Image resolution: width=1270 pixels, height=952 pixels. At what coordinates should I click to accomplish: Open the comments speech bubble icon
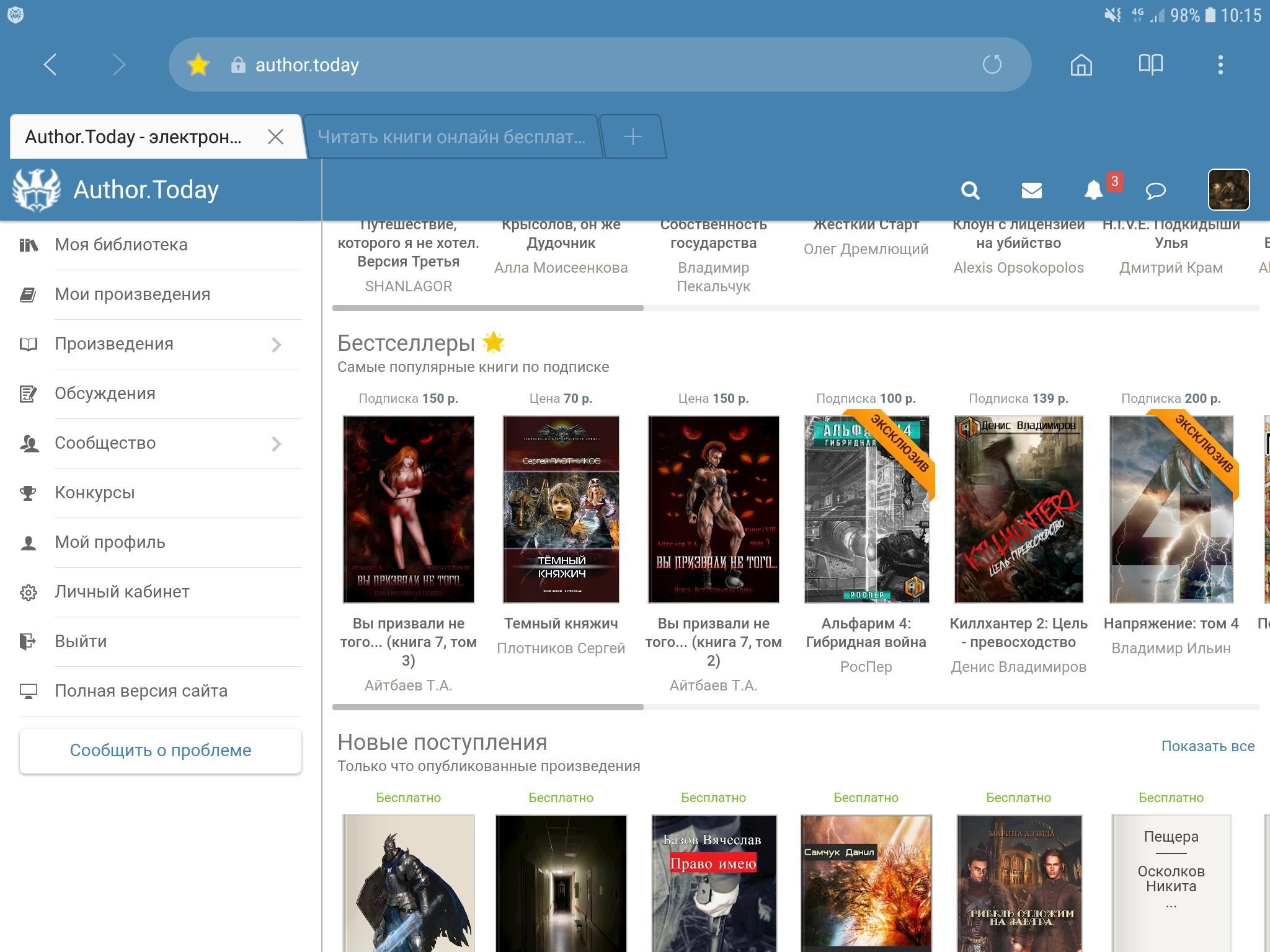[x=1155, y=190]
